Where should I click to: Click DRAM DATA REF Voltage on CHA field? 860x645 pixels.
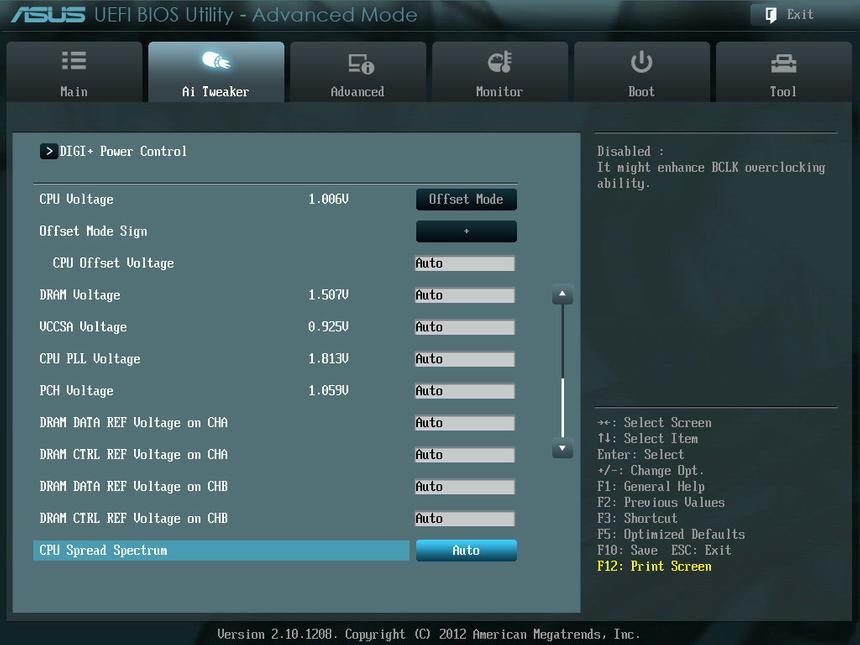(465, 423)
